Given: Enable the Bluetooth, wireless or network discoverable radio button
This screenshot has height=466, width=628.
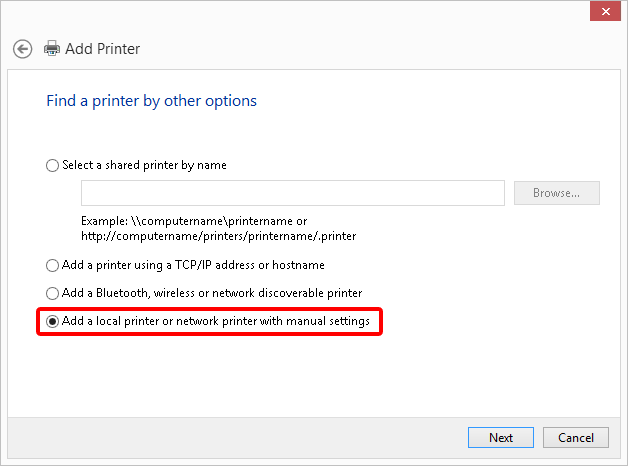Looking at the screenshot, I should [53, 293].
